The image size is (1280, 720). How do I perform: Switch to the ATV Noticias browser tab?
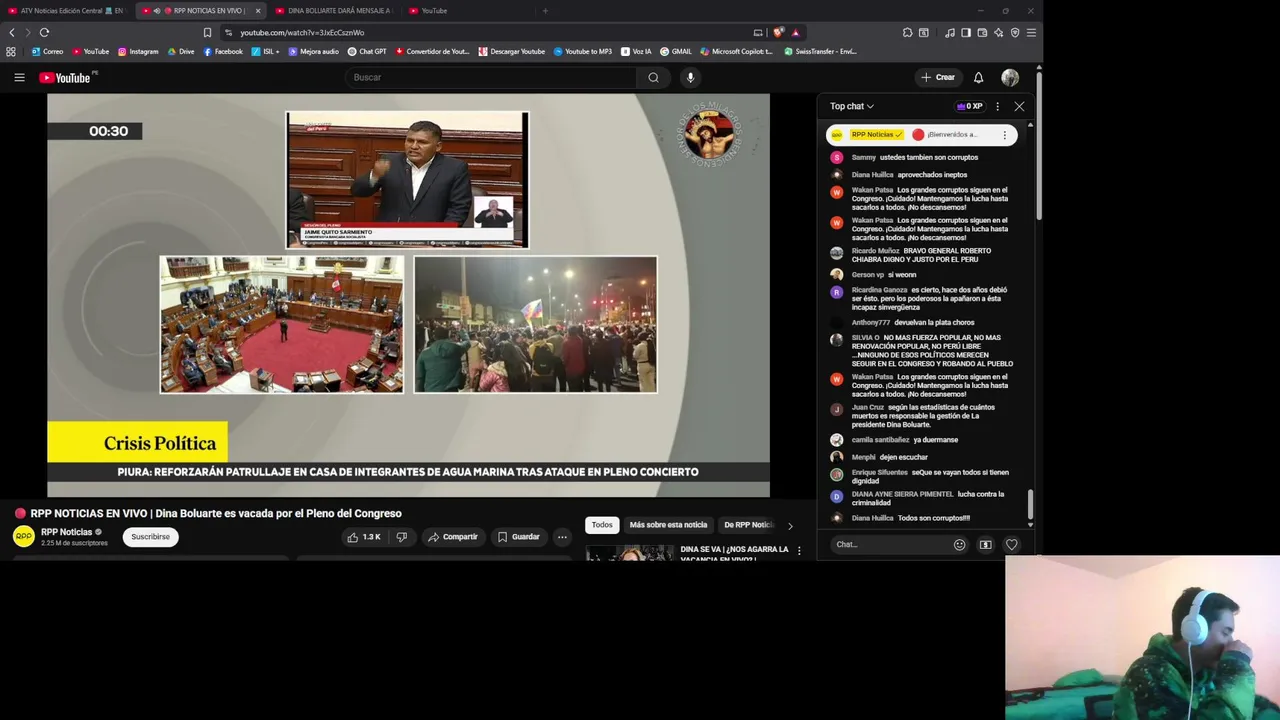tap(66, 11)
